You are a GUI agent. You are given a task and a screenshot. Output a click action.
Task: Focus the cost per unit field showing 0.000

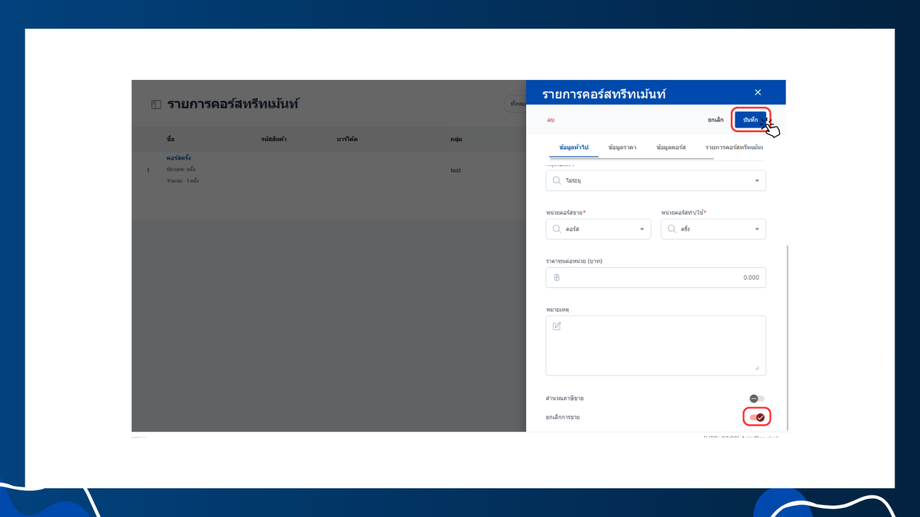[x=655, y=278]
